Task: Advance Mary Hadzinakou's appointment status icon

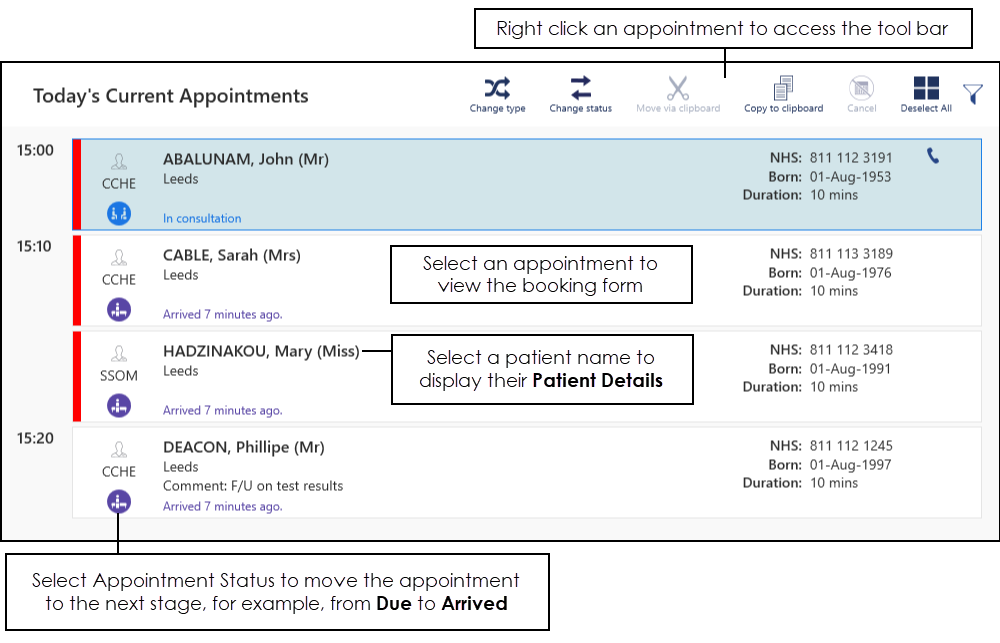Action: (119, 405)
